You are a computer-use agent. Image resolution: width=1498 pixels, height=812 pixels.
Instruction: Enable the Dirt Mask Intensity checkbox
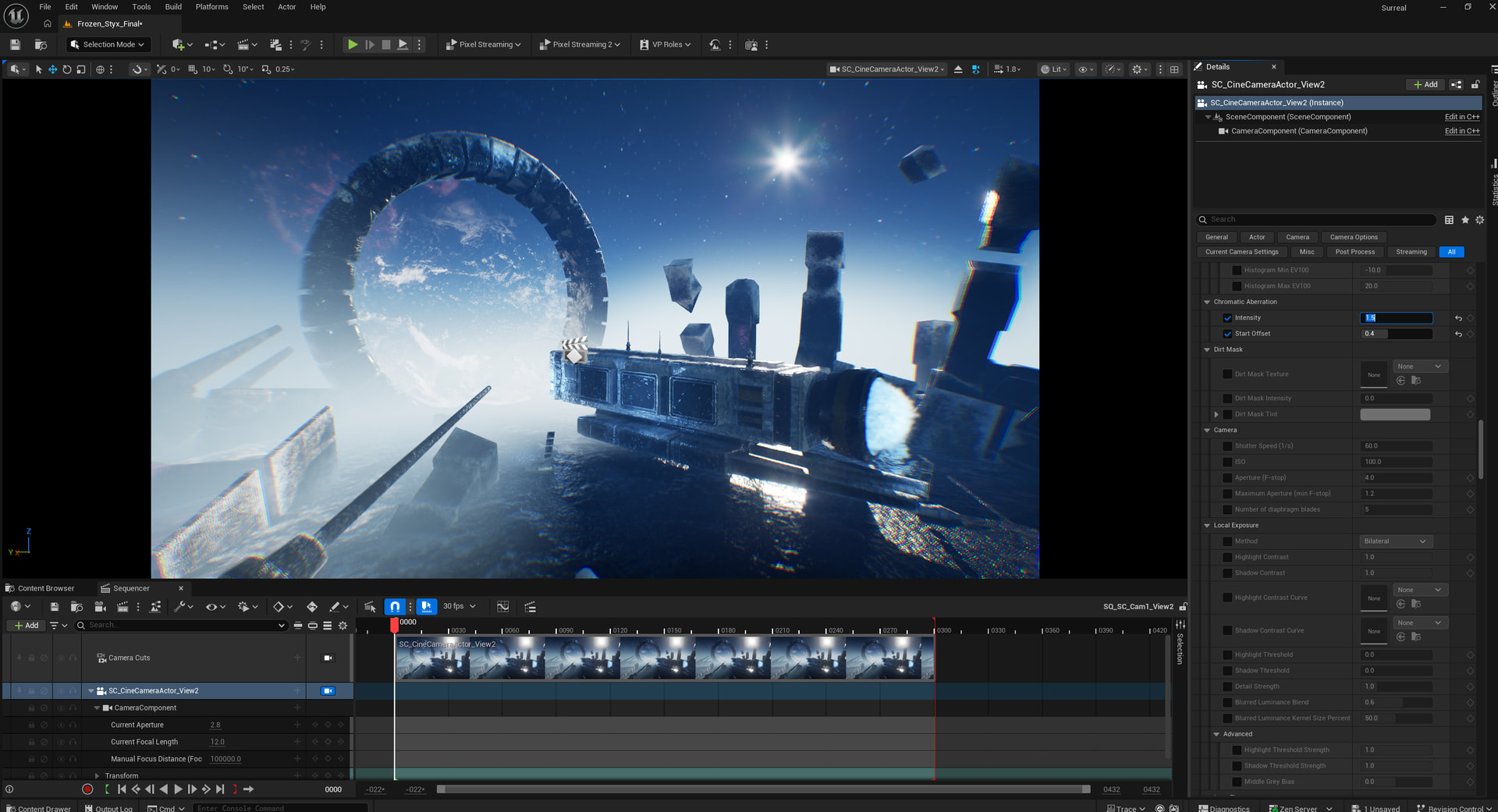pyautogui.click(x=1227, y=399)
